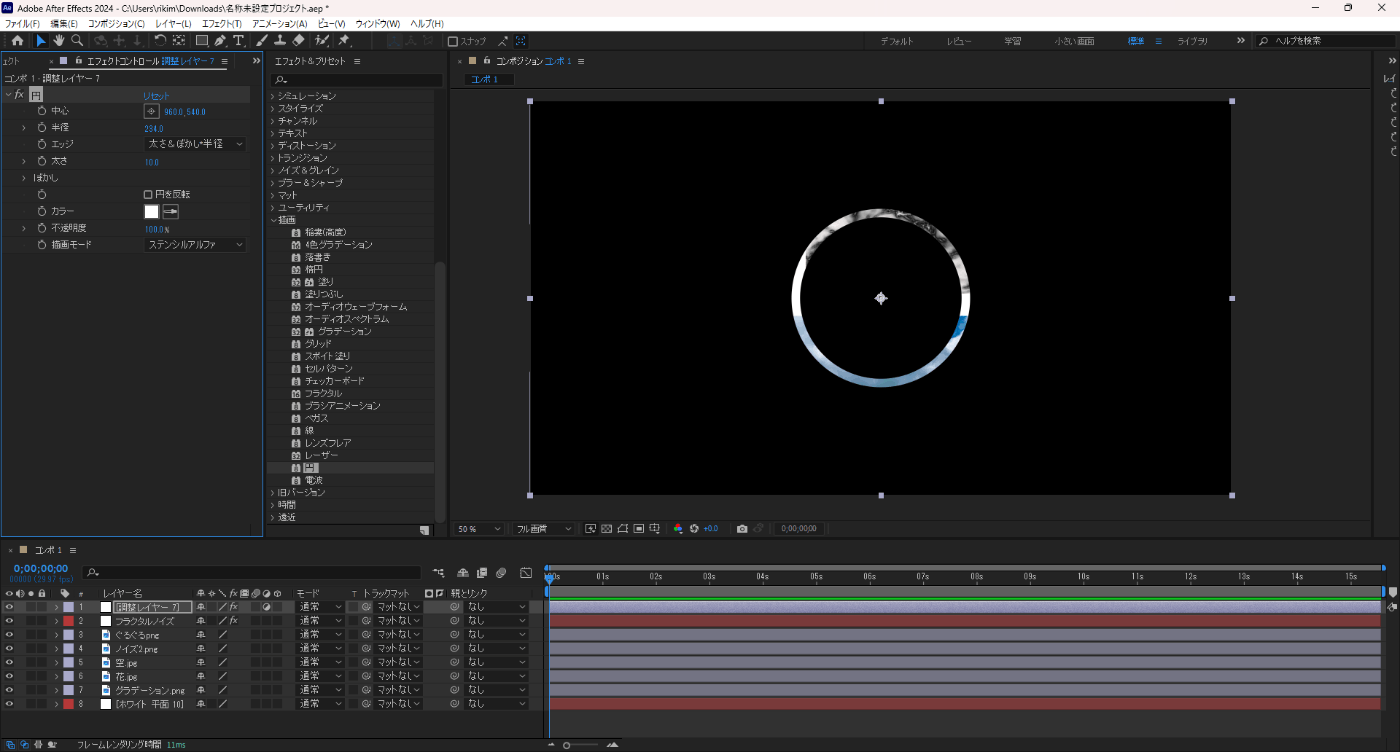Toggle frame blending icon in timeline
The height and width of the screenshot is (752, 1400).
coord(481,573)
